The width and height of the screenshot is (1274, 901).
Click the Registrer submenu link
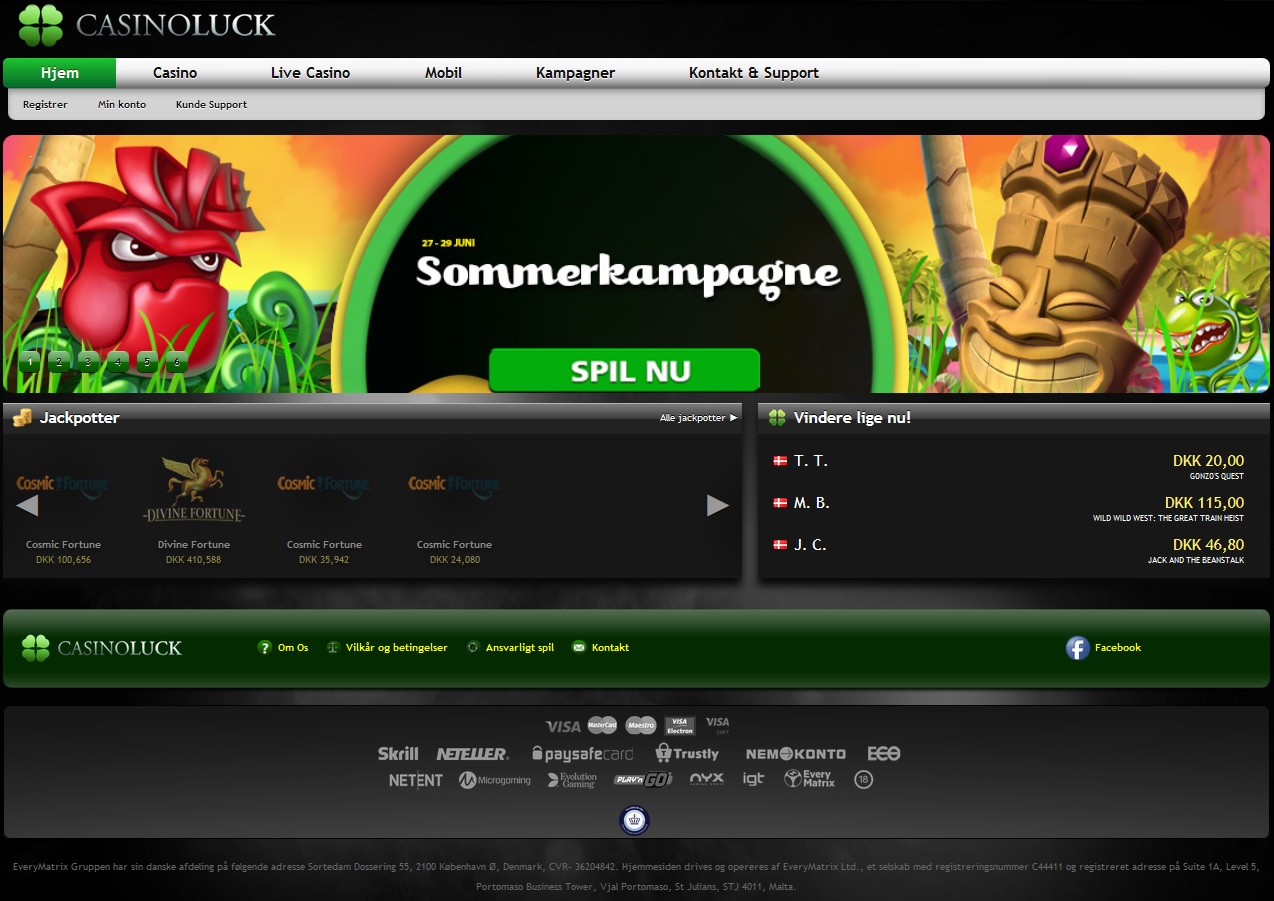pos(45,104)
